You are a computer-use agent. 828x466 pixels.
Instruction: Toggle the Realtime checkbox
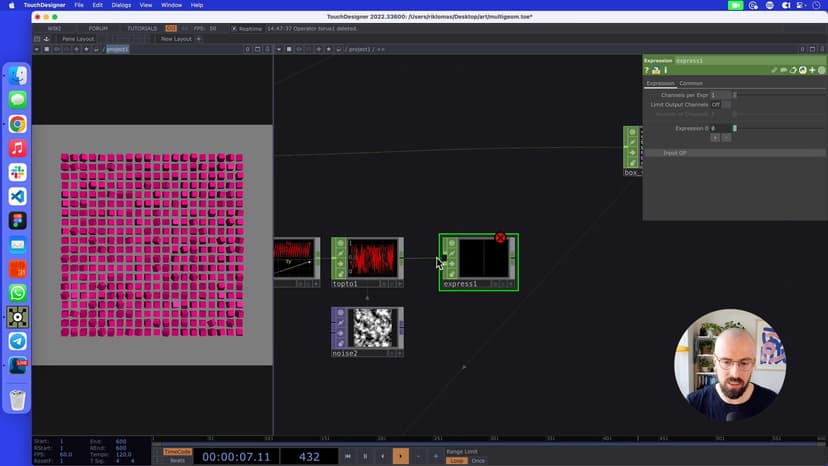[x=234, y=28]
